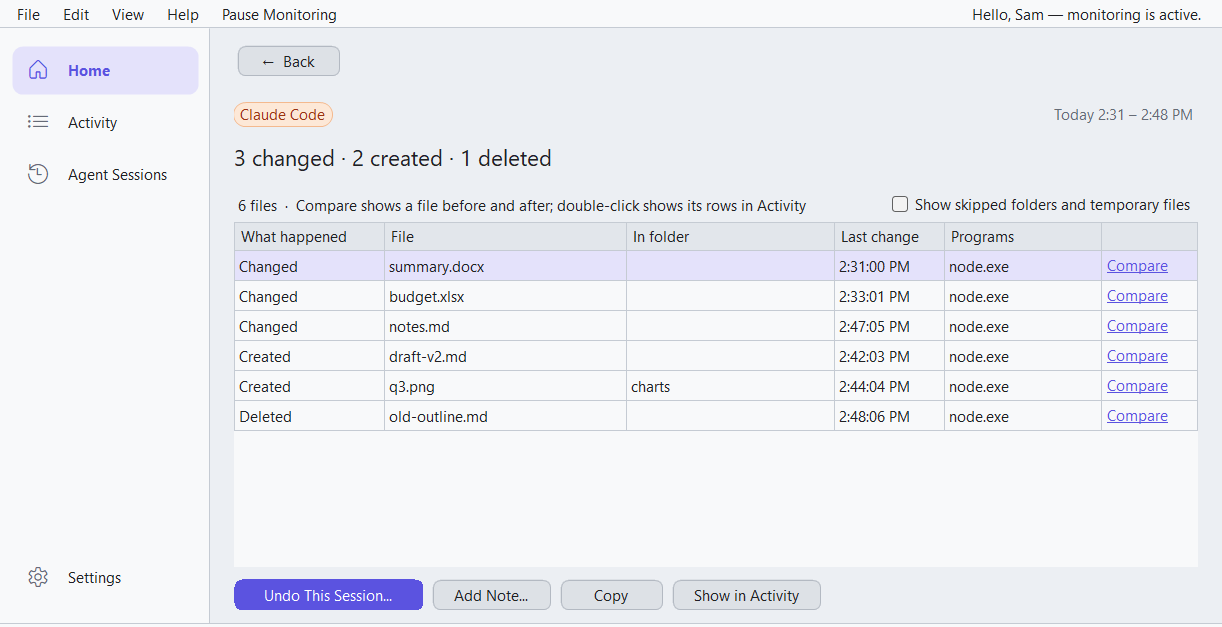Compare summary.docx before and after
This screenshot has width=1222, height=627.
1137,266
